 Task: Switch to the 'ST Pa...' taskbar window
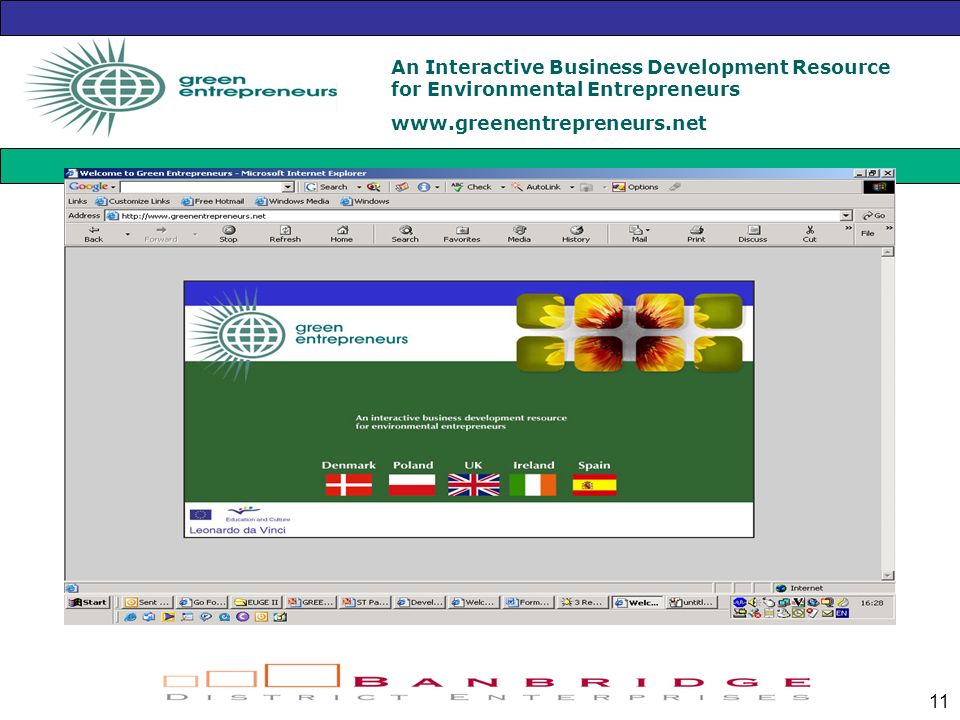click(366, 602)
